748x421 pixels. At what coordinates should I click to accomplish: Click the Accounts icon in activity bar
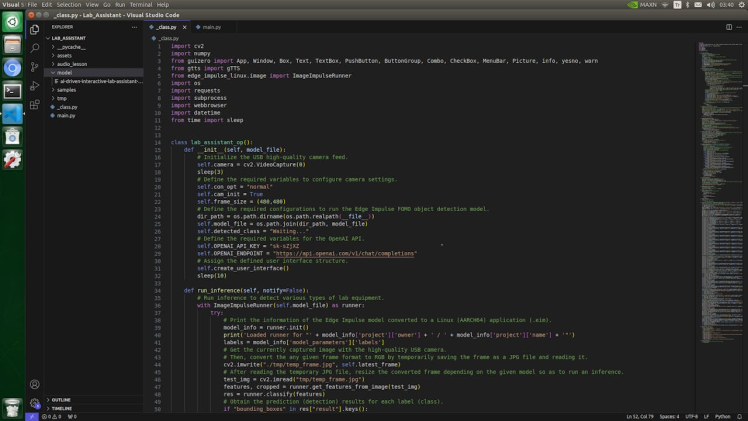tap(35, 384)
